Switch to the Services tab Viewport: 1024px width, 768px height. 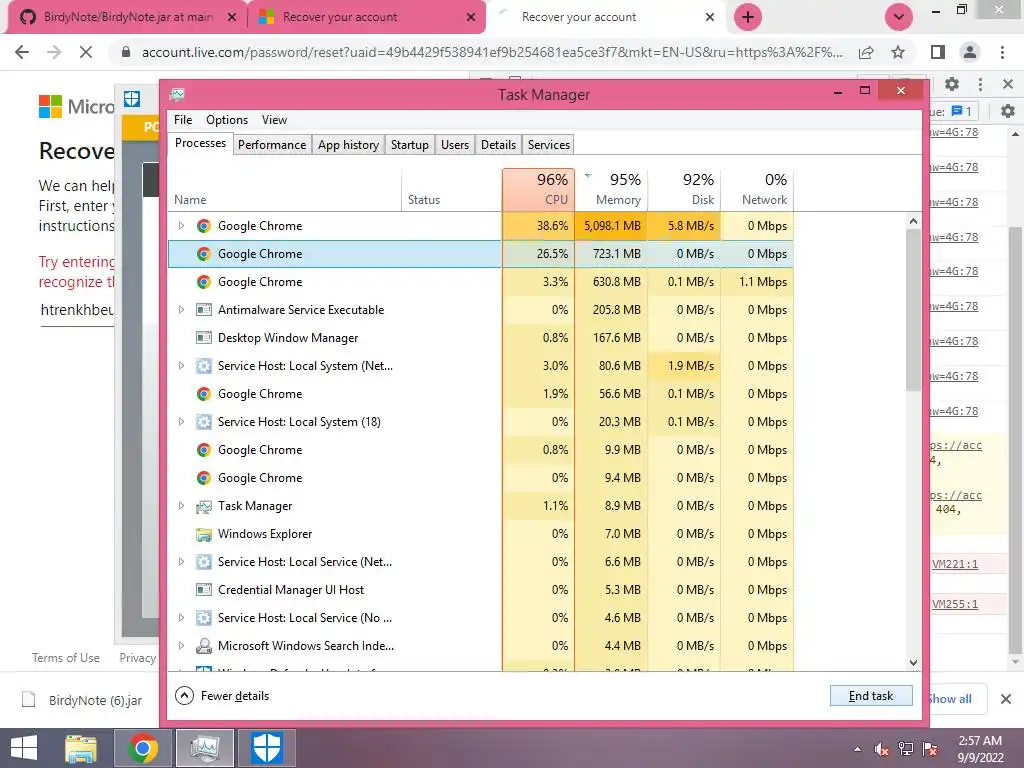549,145
